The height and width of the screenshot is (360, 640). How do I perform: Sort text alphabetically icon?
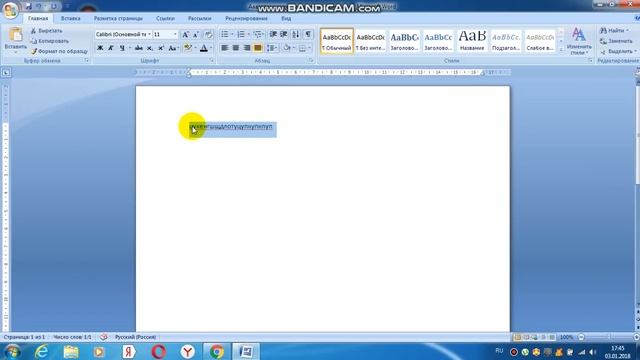point(296,34)
